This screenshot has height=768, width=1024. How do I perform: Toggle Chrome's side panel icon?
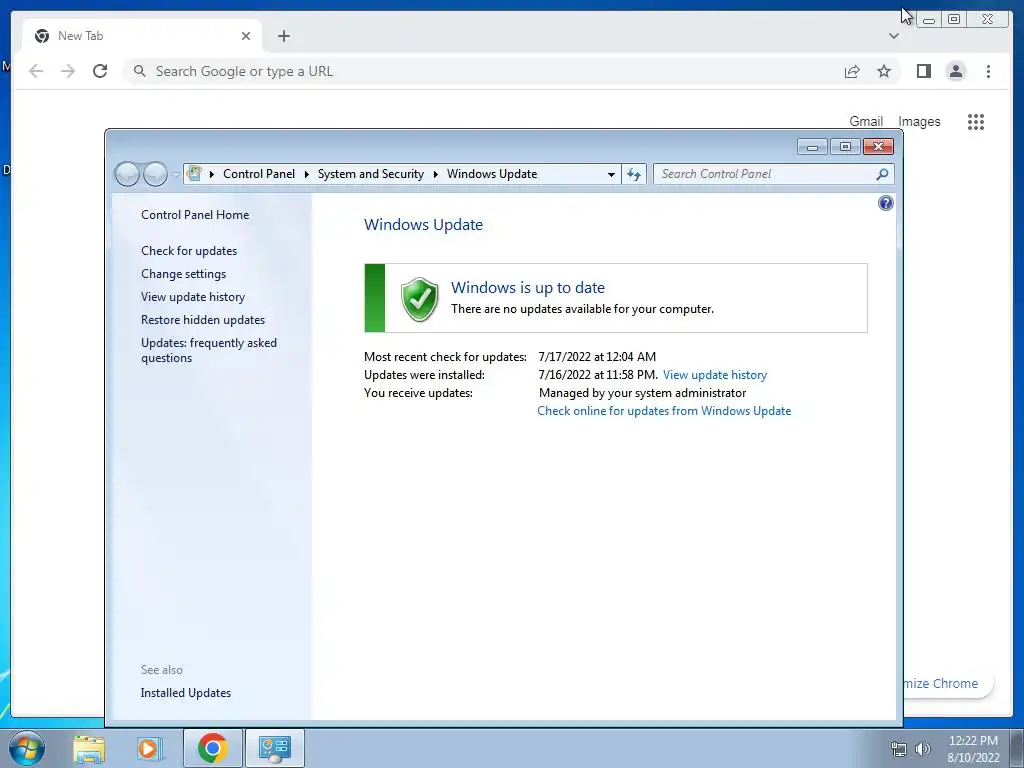pyautogui.click(x=923, y=71)
